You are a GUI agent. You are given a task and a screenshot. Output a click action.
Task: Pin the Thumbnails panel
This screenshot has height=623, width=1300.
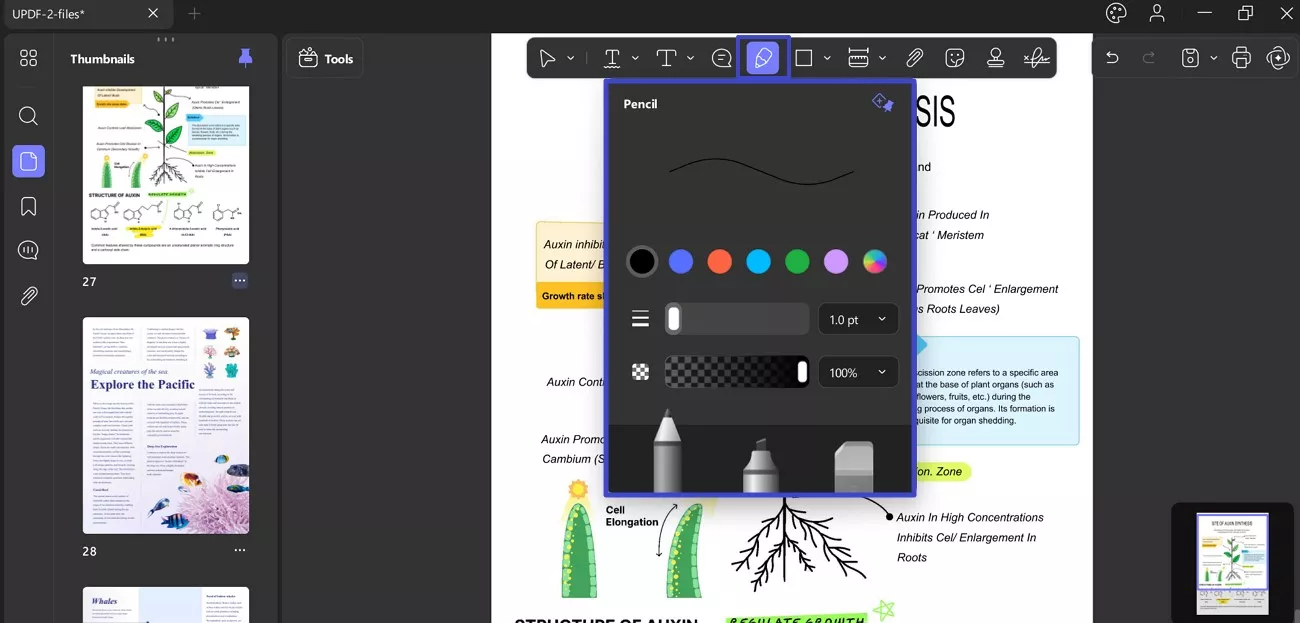tap(245, 58)
